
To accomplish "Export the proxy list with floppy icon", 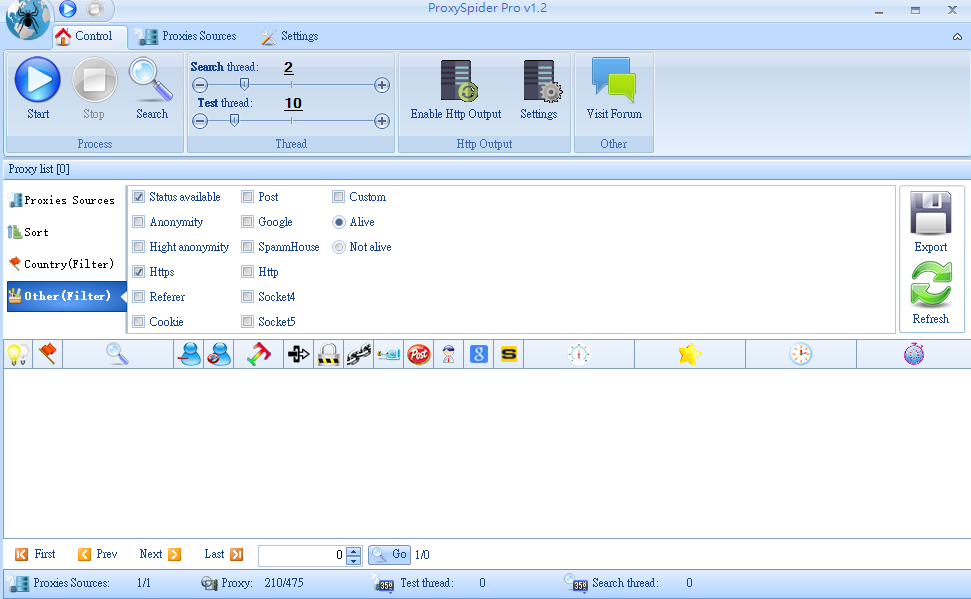I will tap(930, 213).
